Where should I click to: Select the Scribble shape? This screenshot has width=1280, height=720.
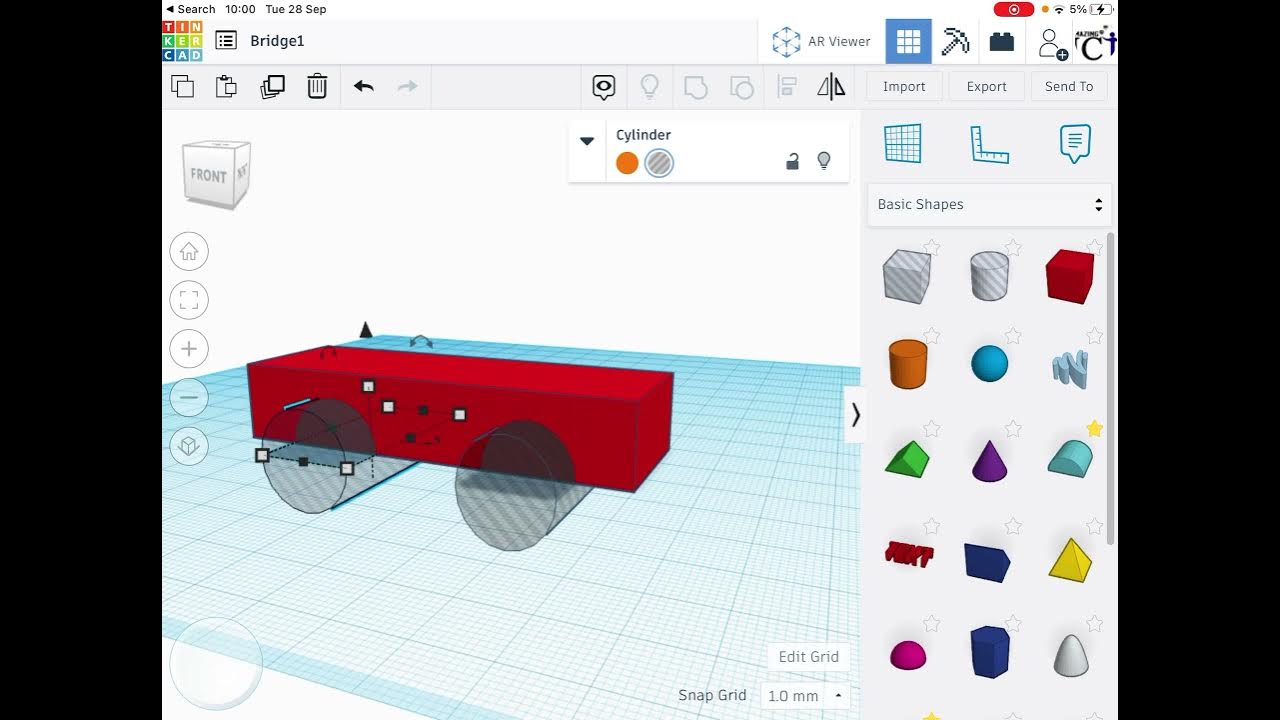[1069, 368]
